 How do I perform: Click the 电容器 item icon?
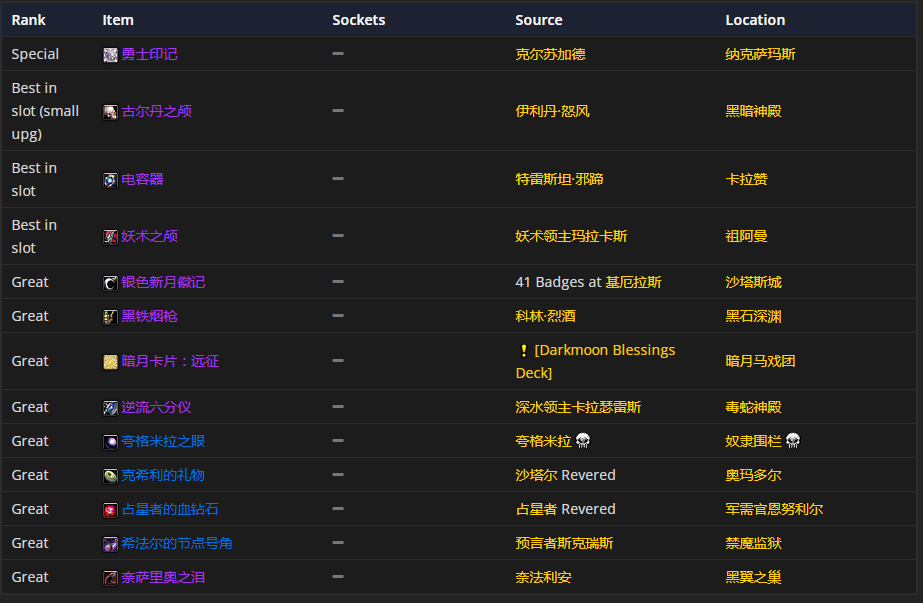coord(110,180)
